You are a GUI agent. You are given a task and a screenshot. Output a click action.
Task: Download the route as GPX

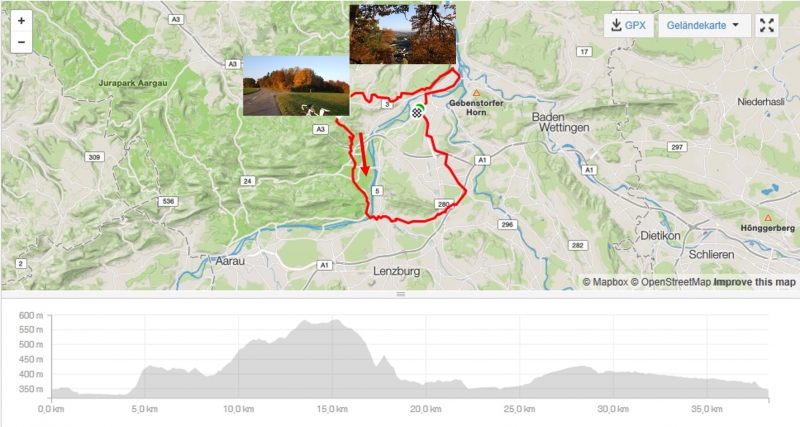click(x=629, y=26)
